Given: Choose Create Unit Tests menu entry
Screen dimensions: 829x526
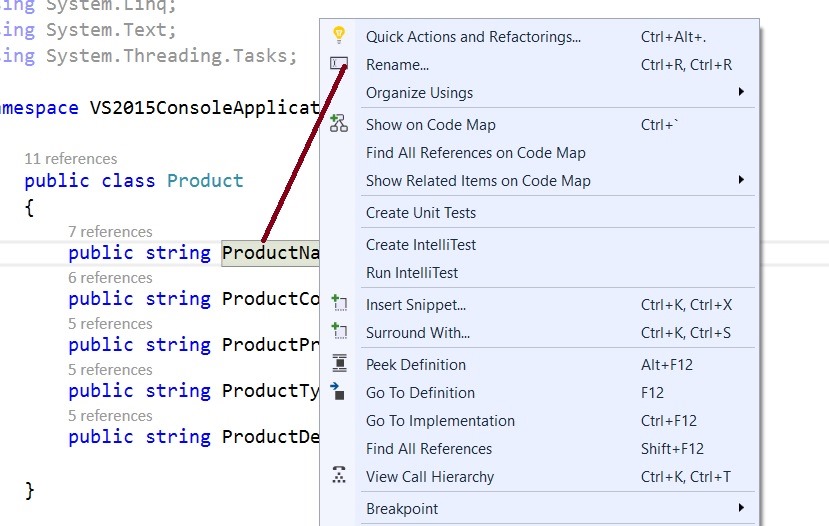Looking at the screenshot, I should click(421, 212).
